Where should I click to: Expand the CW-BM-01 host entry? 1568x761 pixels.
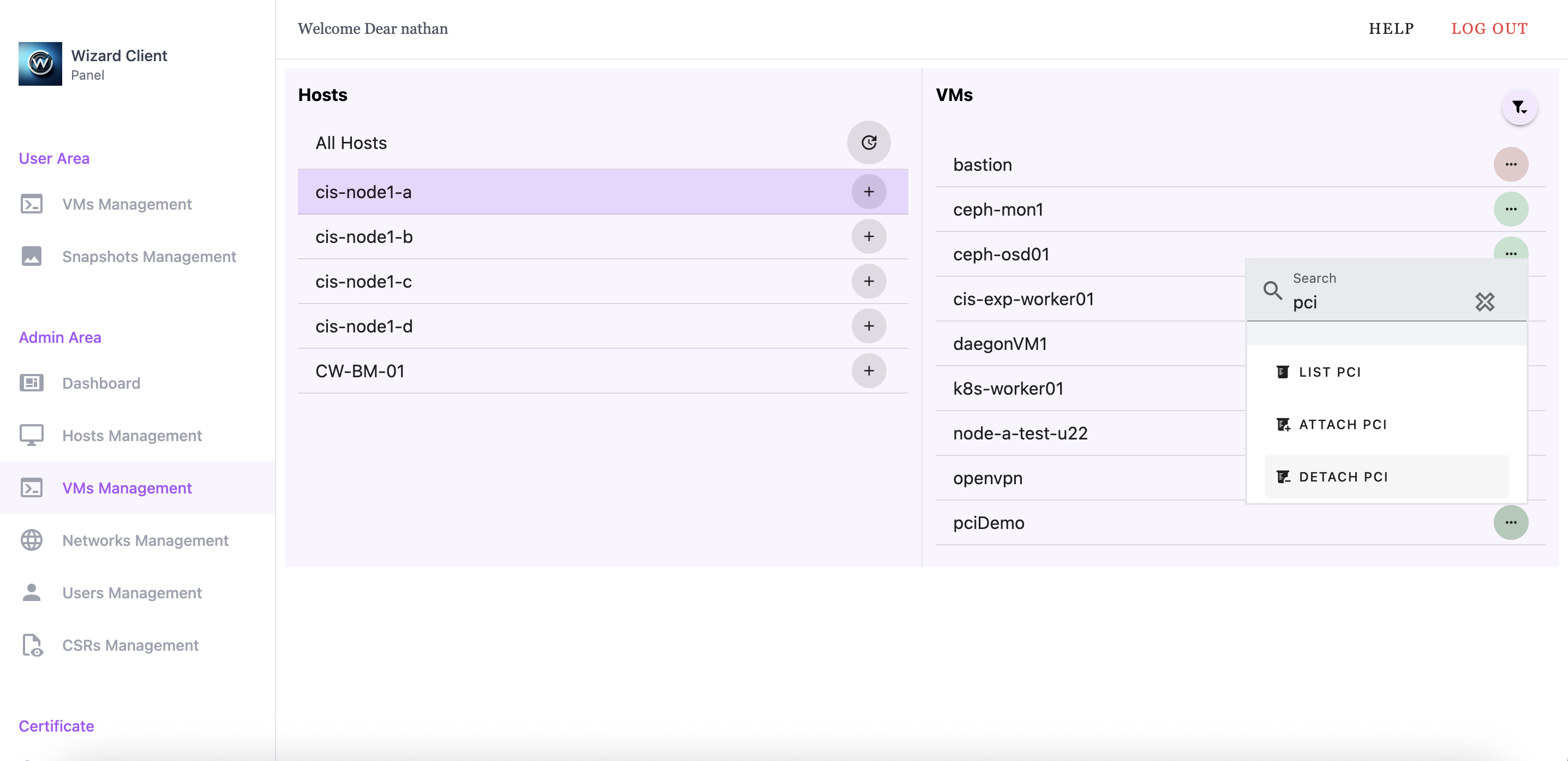pos(869,371)
